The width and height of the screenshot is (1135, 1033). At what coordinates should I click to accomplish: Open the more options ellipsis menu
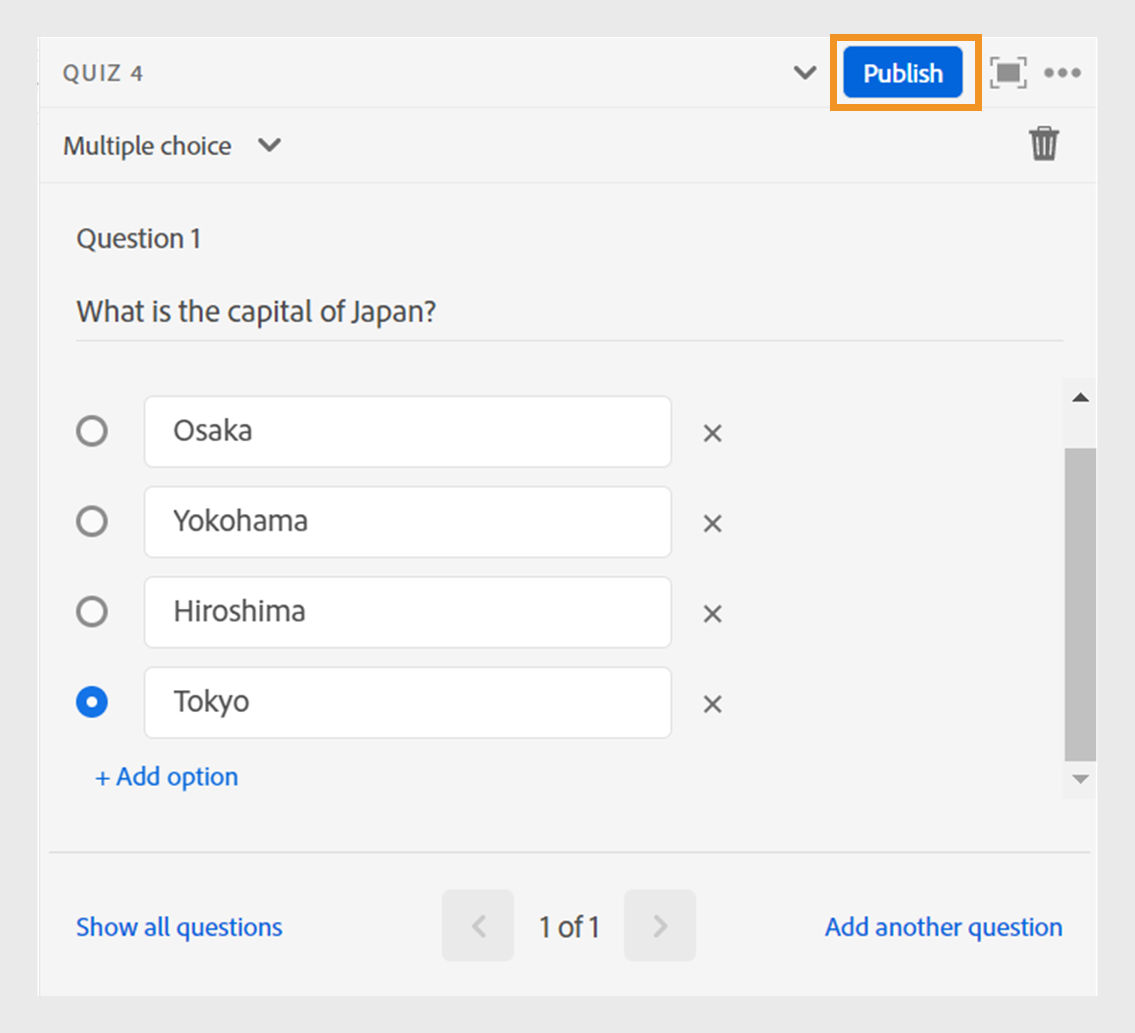click(1063, 72)
